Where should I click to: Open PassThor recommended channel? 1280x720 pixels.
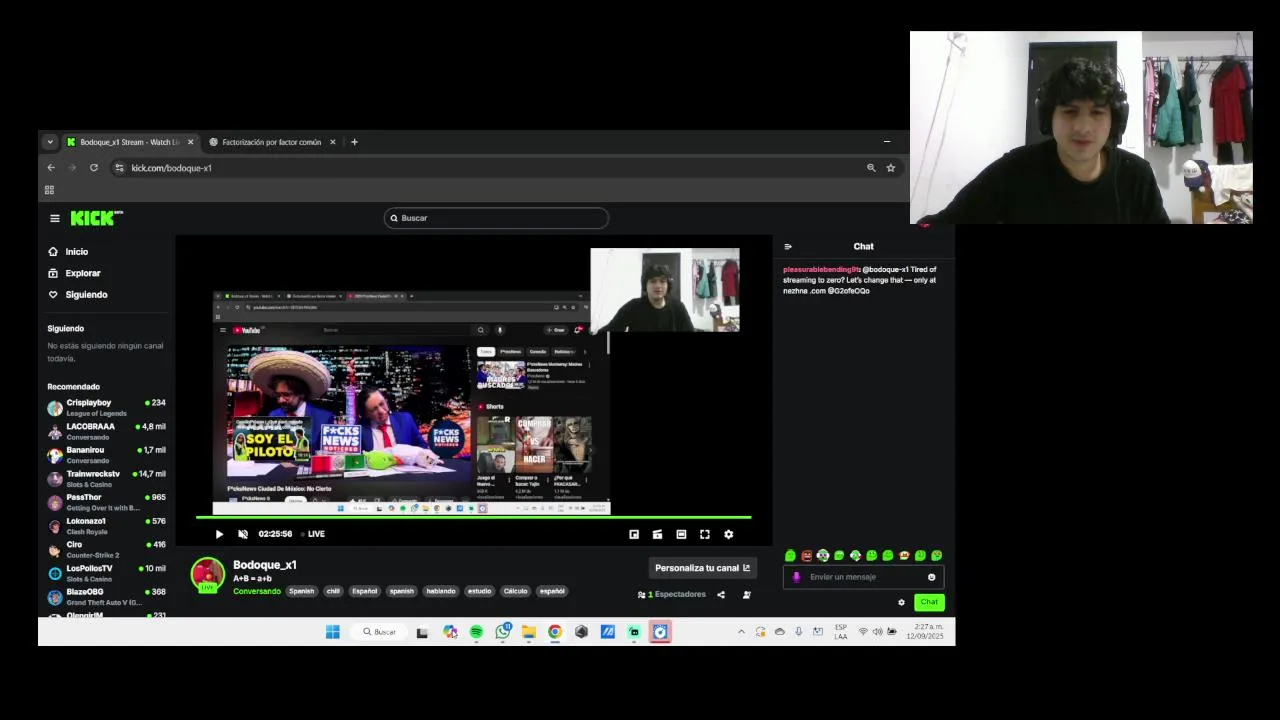coord(106,502)
